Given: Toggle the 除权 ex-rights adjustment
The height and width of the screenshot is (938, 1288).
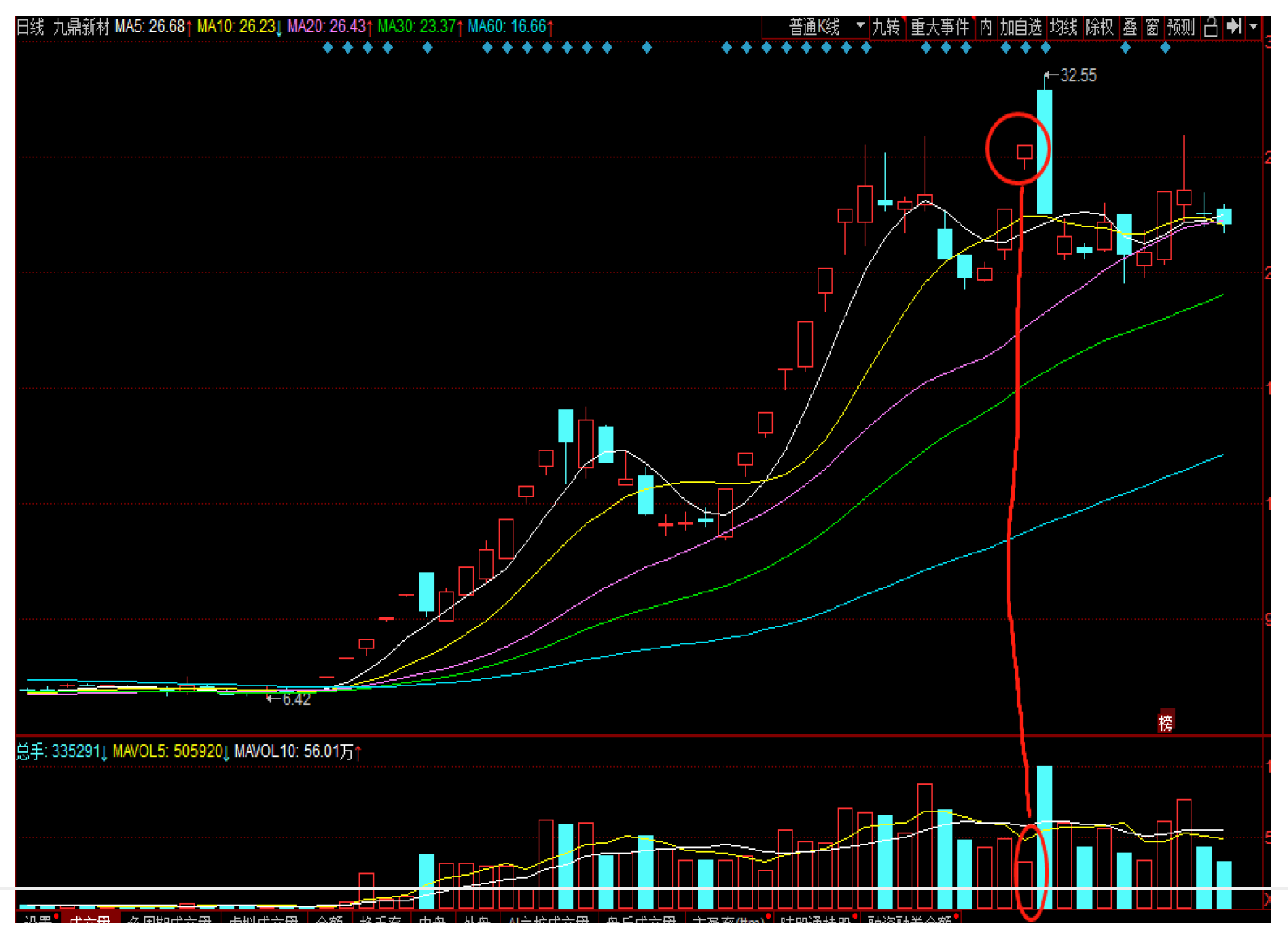Looking at the screenshot, I should 1099,27.
